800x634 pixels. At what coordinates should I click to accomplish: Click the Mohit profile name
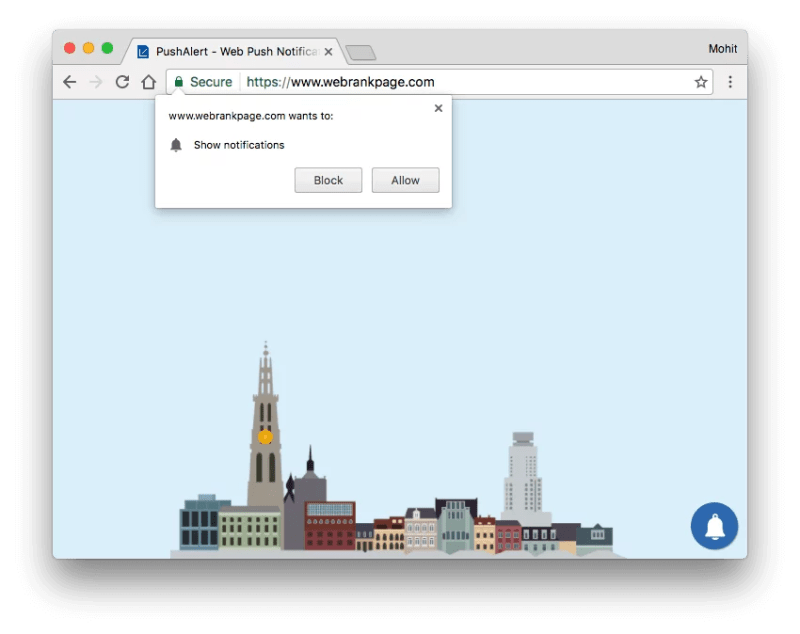click(722, 48)
